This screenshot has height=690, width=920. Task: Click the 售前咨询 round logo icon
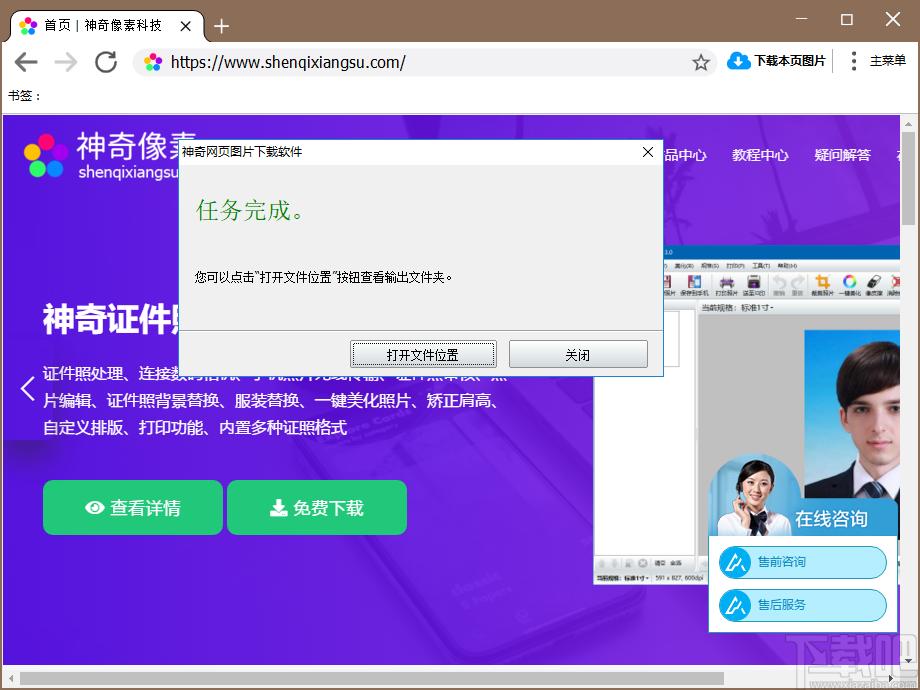click(735, 562)
